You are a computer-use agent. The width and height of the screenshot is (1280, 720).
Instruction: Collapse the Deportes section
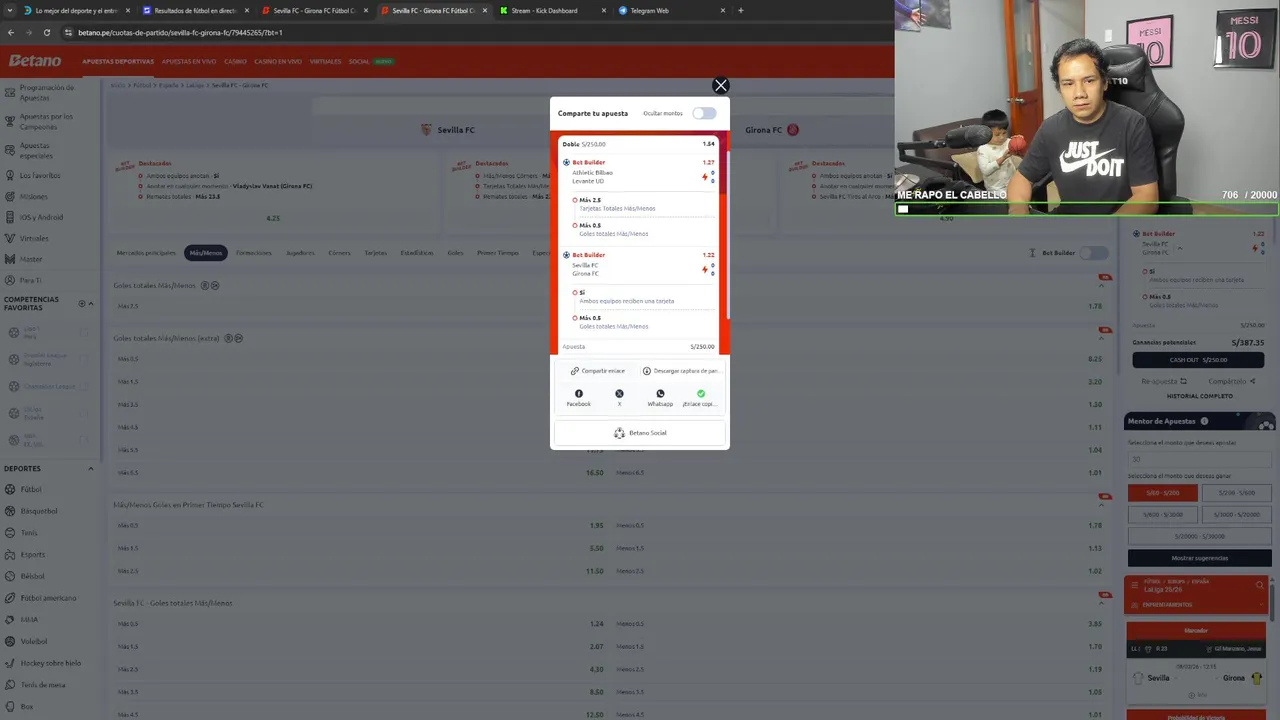point(90,468)
